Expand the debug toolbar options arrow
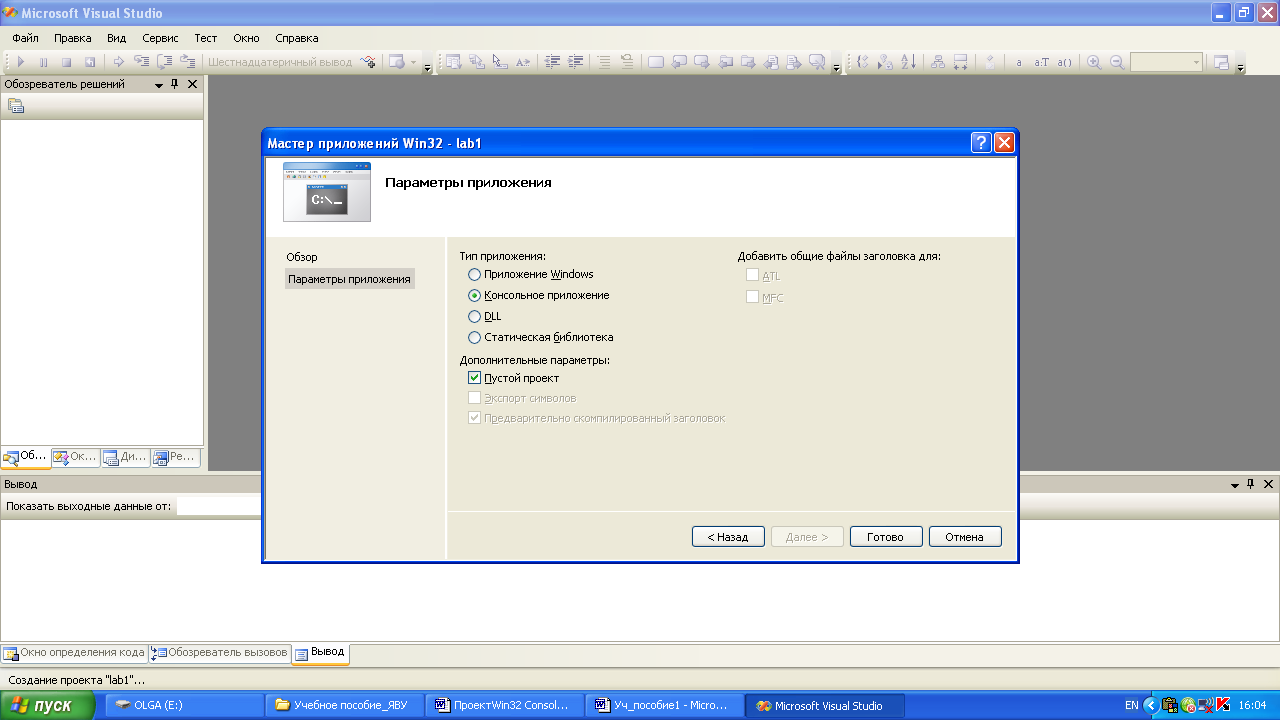This screenshot has width=1280, height=720. pyautogui.click(x=428, y=67)
